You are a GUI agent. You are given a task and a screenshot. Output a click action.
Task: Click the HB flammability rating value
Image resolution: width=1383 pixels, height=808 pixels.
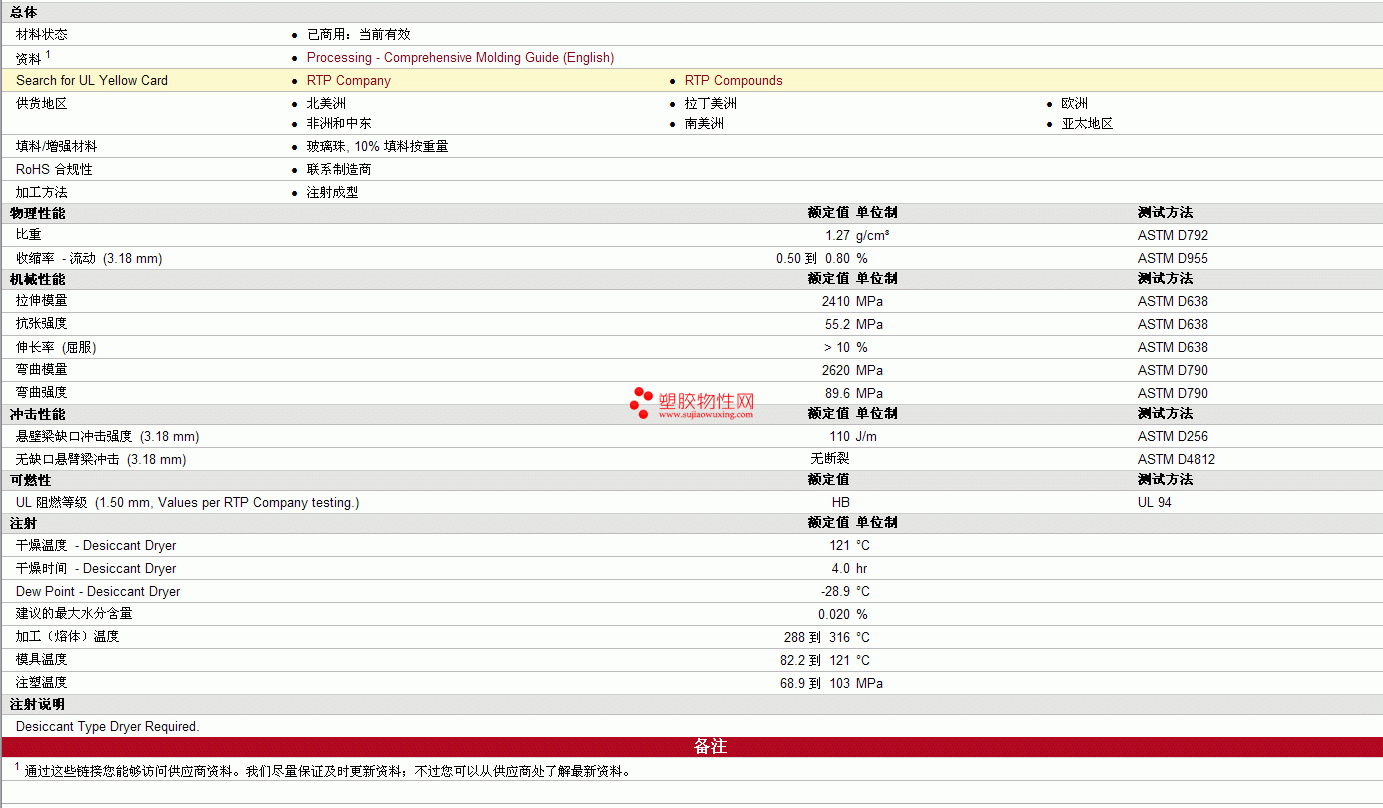(841, 503)
